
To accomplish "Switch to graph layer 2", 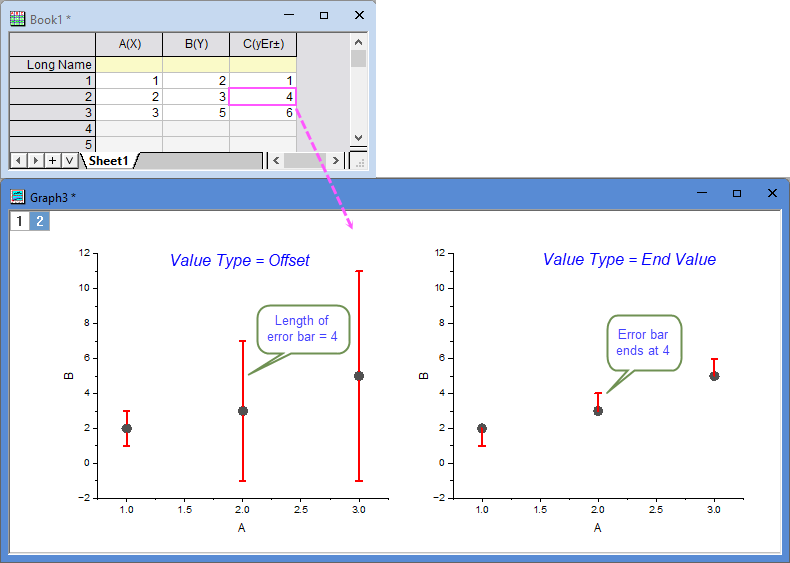I will (39, 221).
